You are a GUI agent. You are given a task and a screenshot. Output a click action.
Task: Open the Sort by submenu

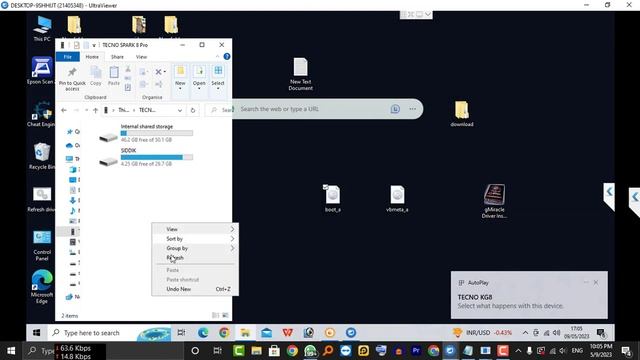coord(195,239)
